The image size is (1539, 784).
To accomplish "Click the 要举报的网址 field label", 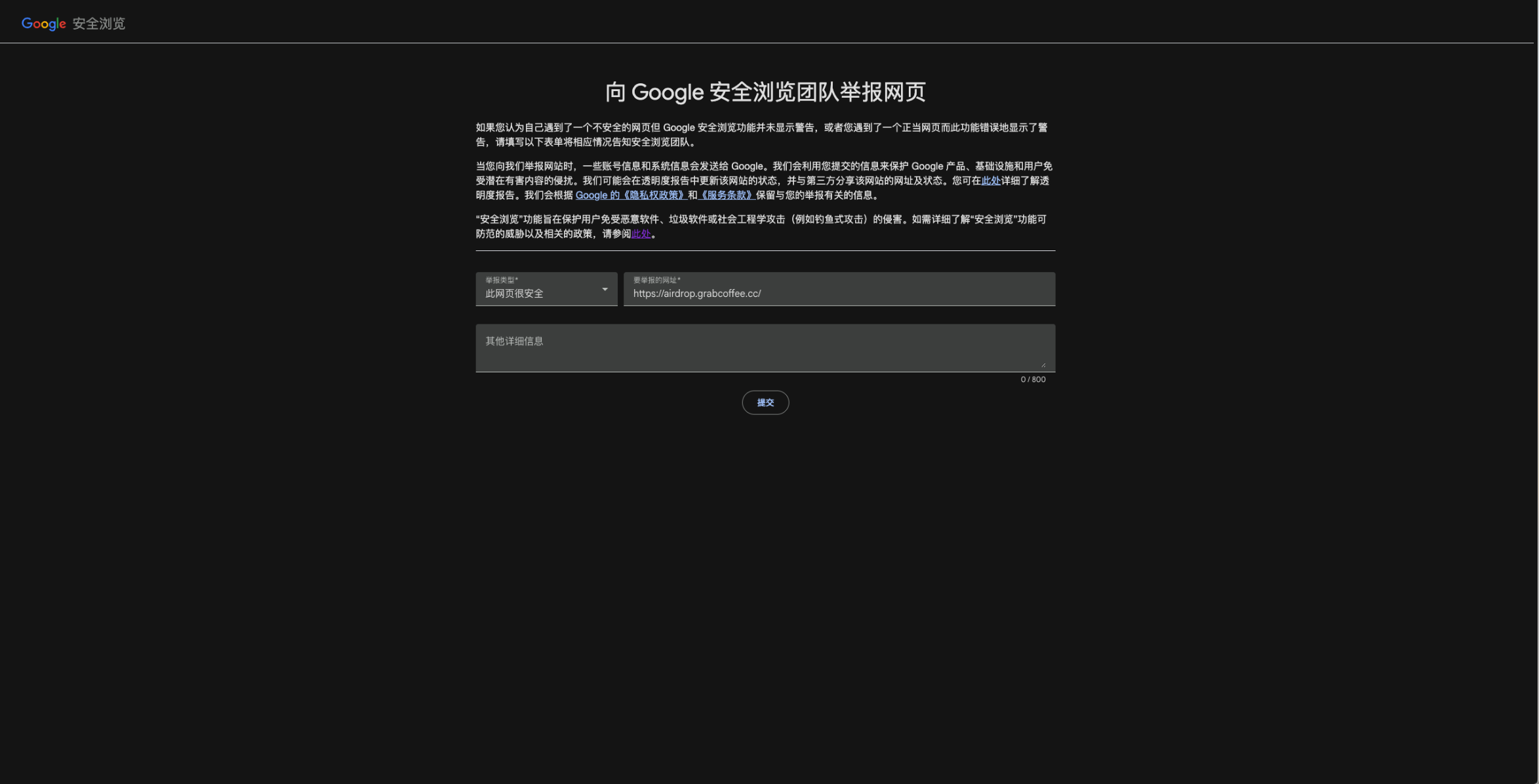I will (656, 280).
